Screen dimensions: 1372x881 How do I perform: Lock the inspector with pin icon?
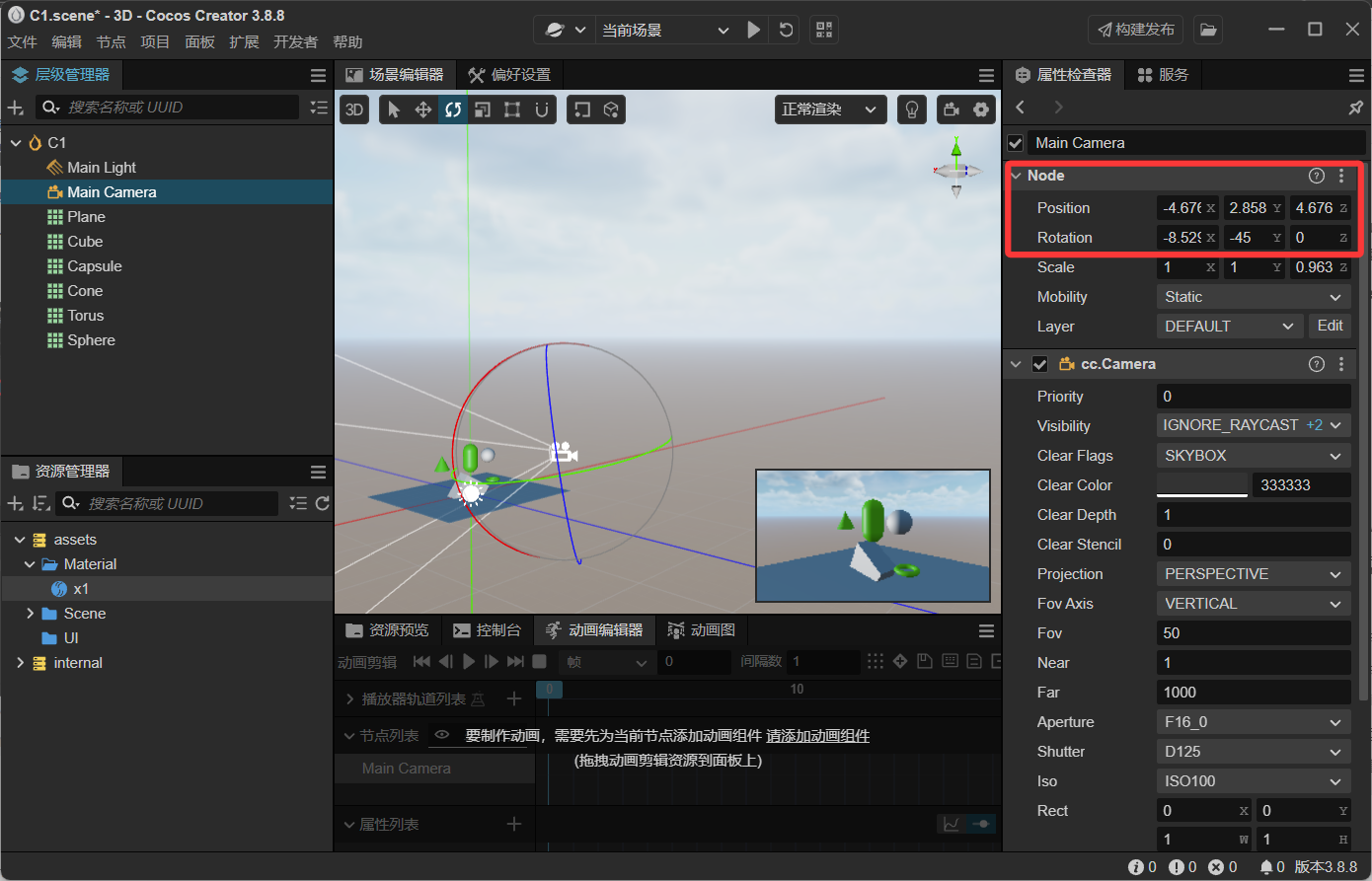(x=1355, y=108)
